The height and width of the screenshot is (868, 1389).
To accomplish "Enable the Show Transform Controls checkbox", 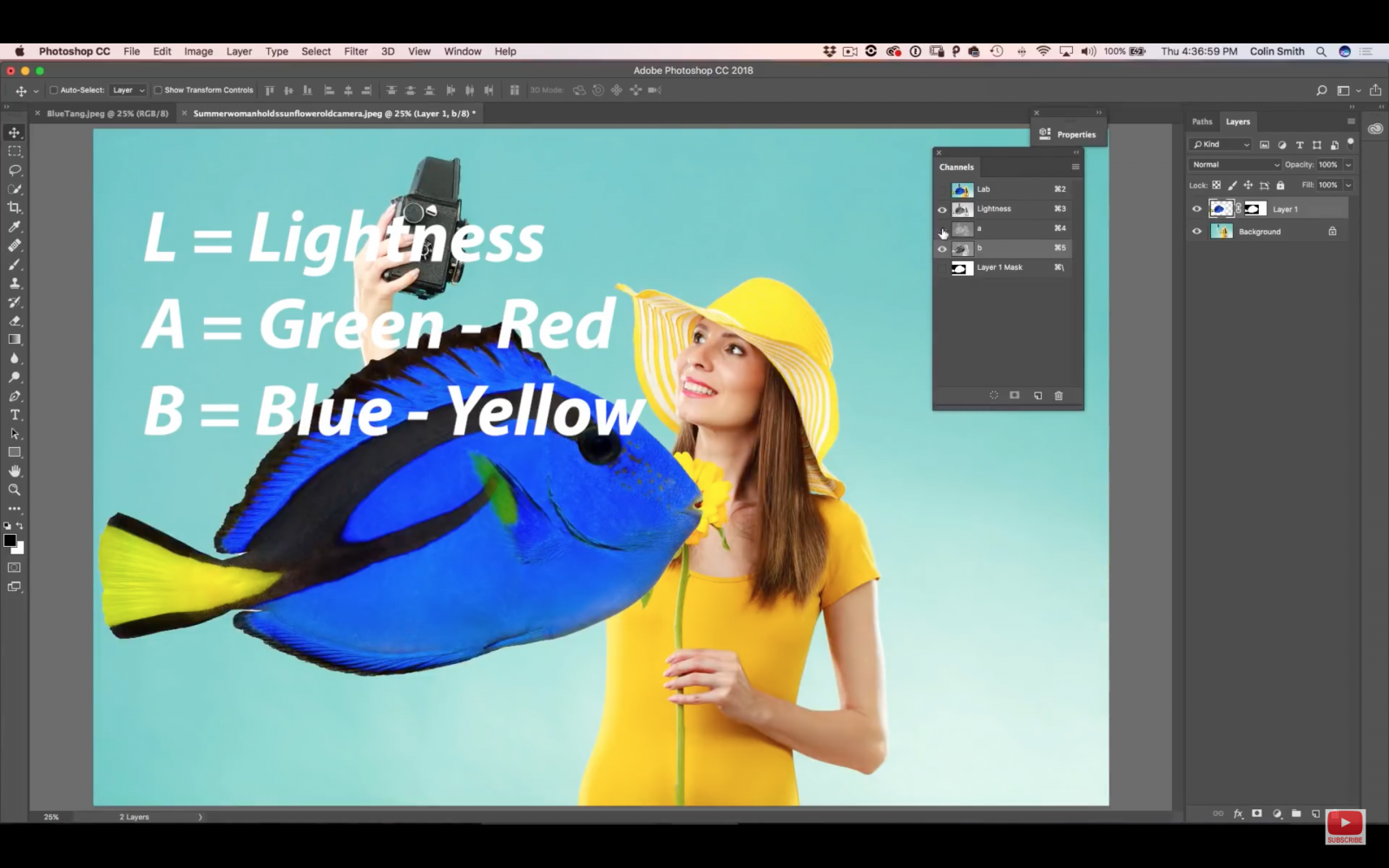I will coord(158,89).
